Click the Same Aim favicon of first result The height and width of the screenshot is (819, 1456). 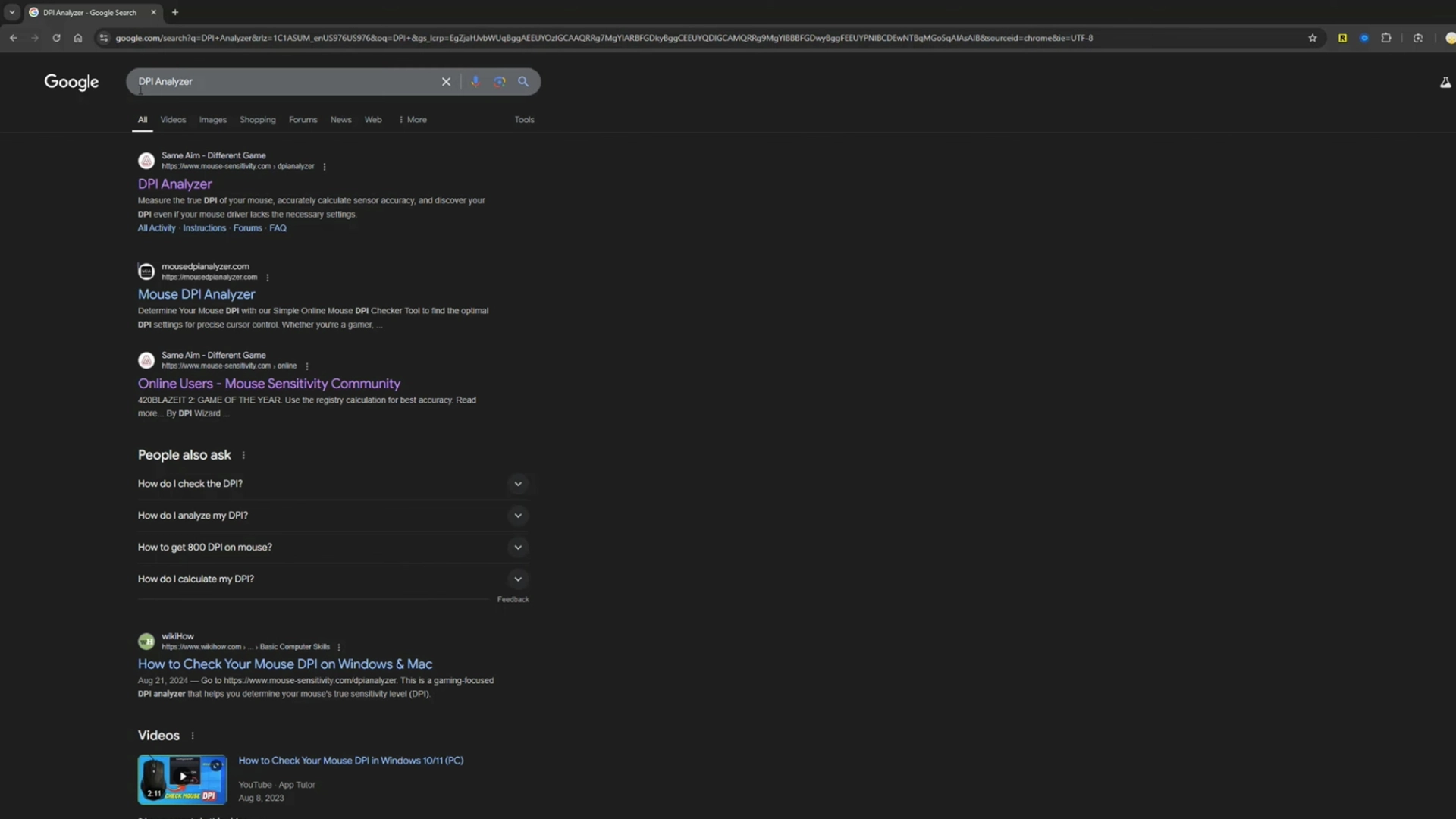point(146,161)
